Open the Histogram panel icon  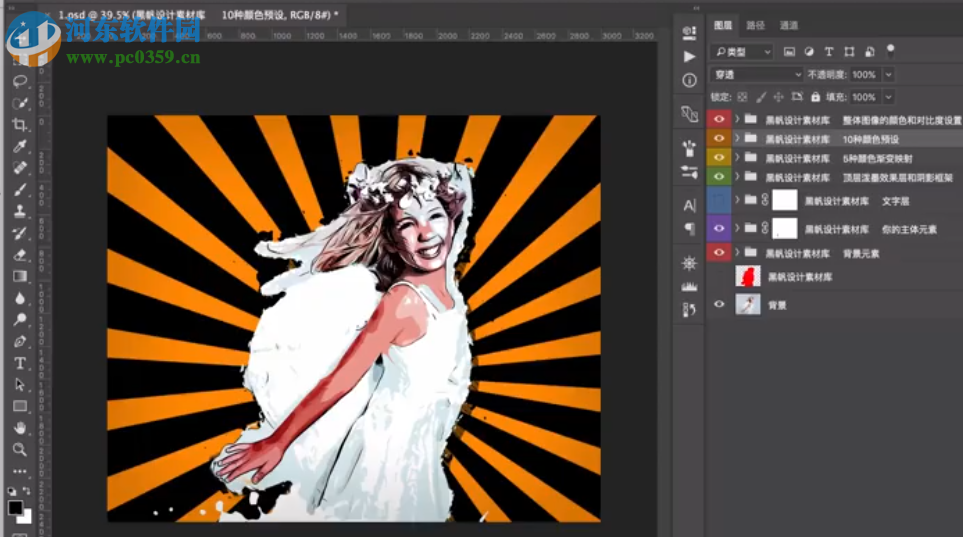point(689,286)
